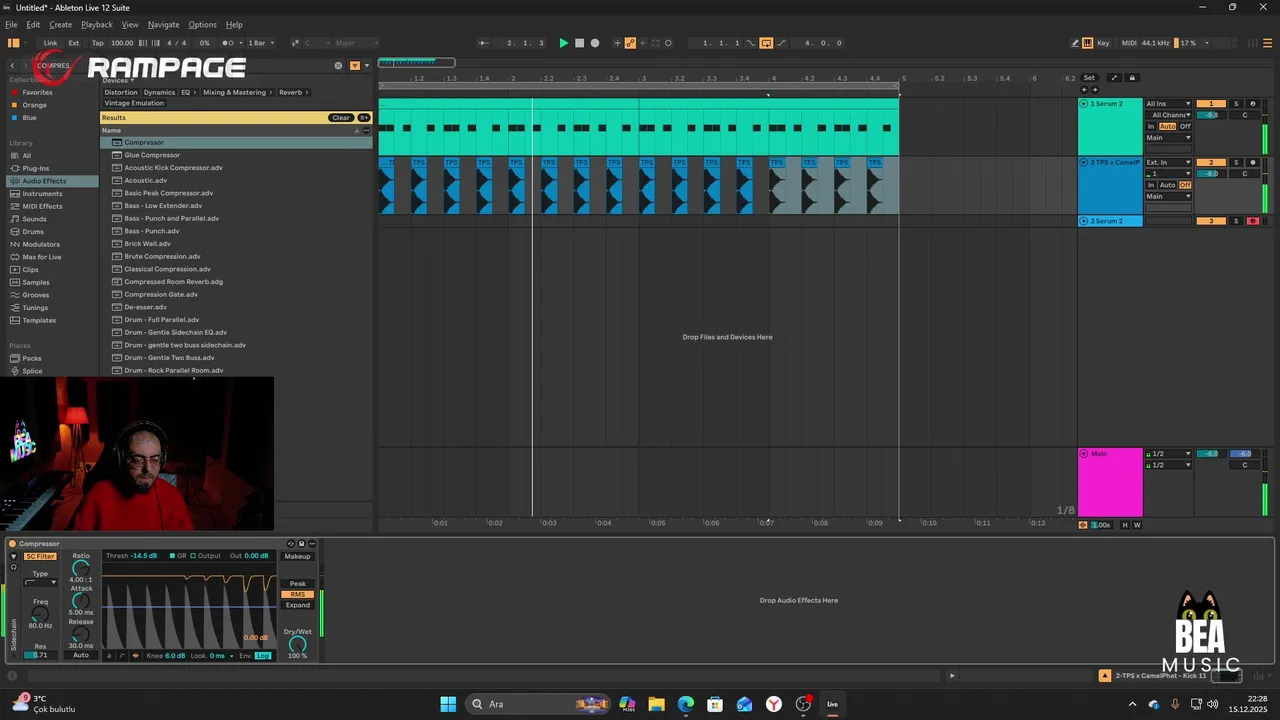The width and height of the screenshot is (1280, 720).
Task: Toggle the Metronome button
Action: [x=230, y=43]
